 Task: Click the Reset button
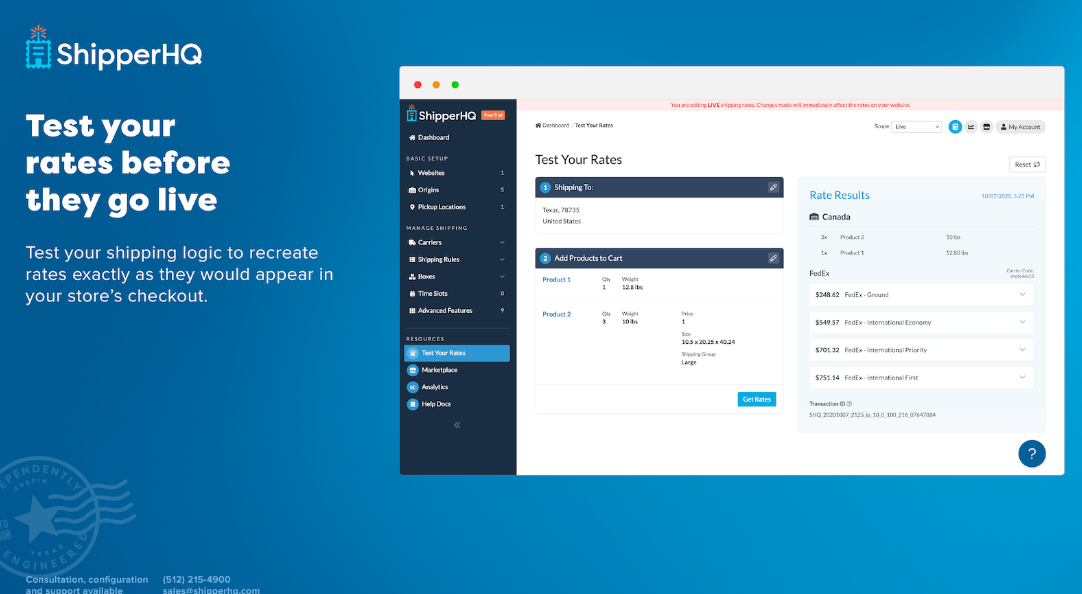[x=1027, y=164]
